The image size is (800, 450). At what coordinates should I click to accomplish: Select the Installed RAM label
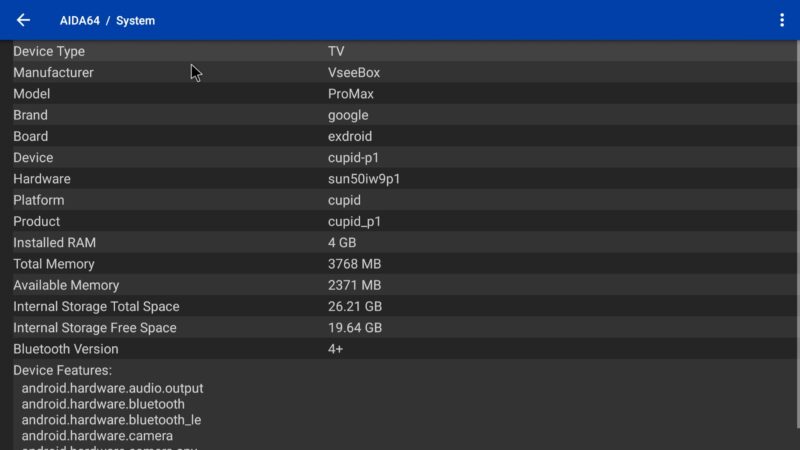coord(55,243)
